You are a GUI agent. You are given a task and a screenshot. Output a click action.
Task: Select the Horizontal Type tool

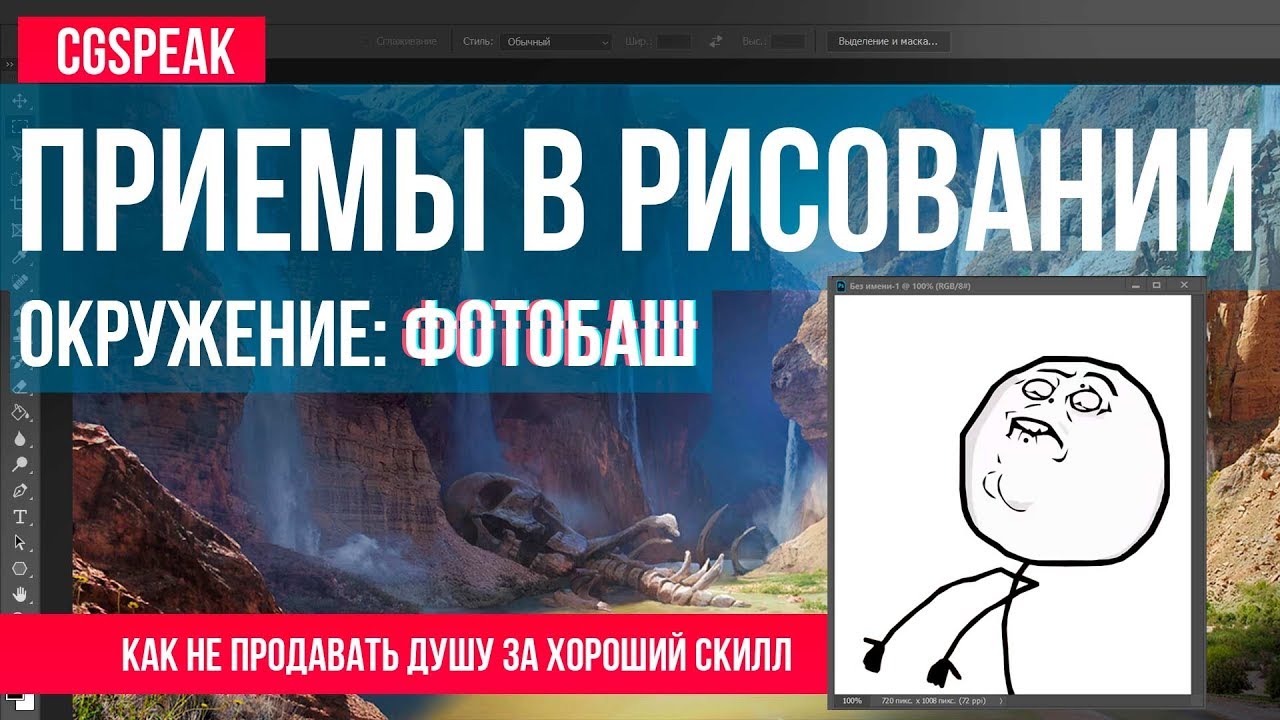(19, 517)
